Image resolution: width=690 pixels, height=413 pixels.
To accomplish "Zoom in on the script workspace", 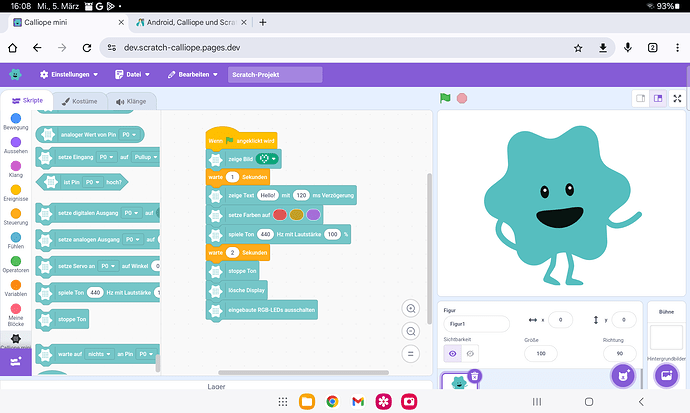I will (x=411, y=308).
